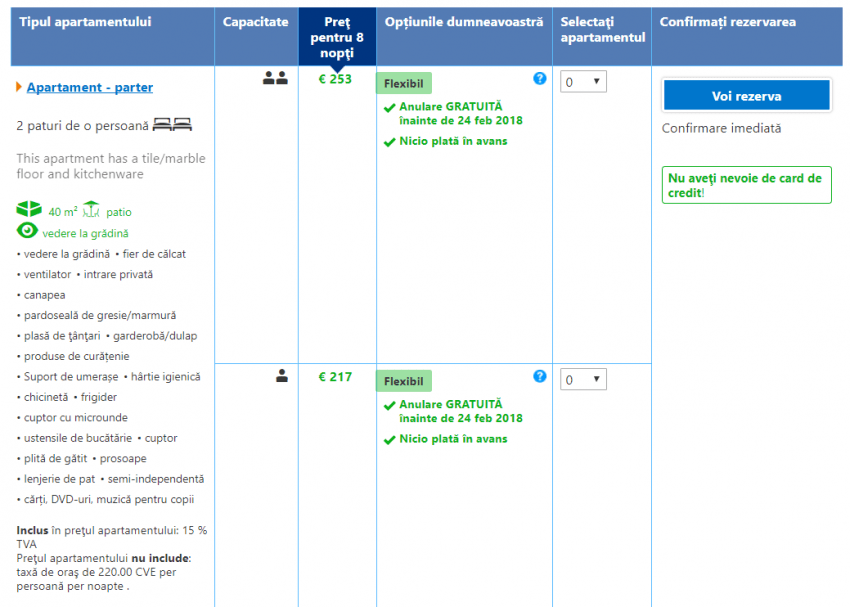Image resolution: width=850 pixels, height=607 pixels.
Task: Click the patio umbrella icon
Action: pyautogui.click(x=91, y=211)
